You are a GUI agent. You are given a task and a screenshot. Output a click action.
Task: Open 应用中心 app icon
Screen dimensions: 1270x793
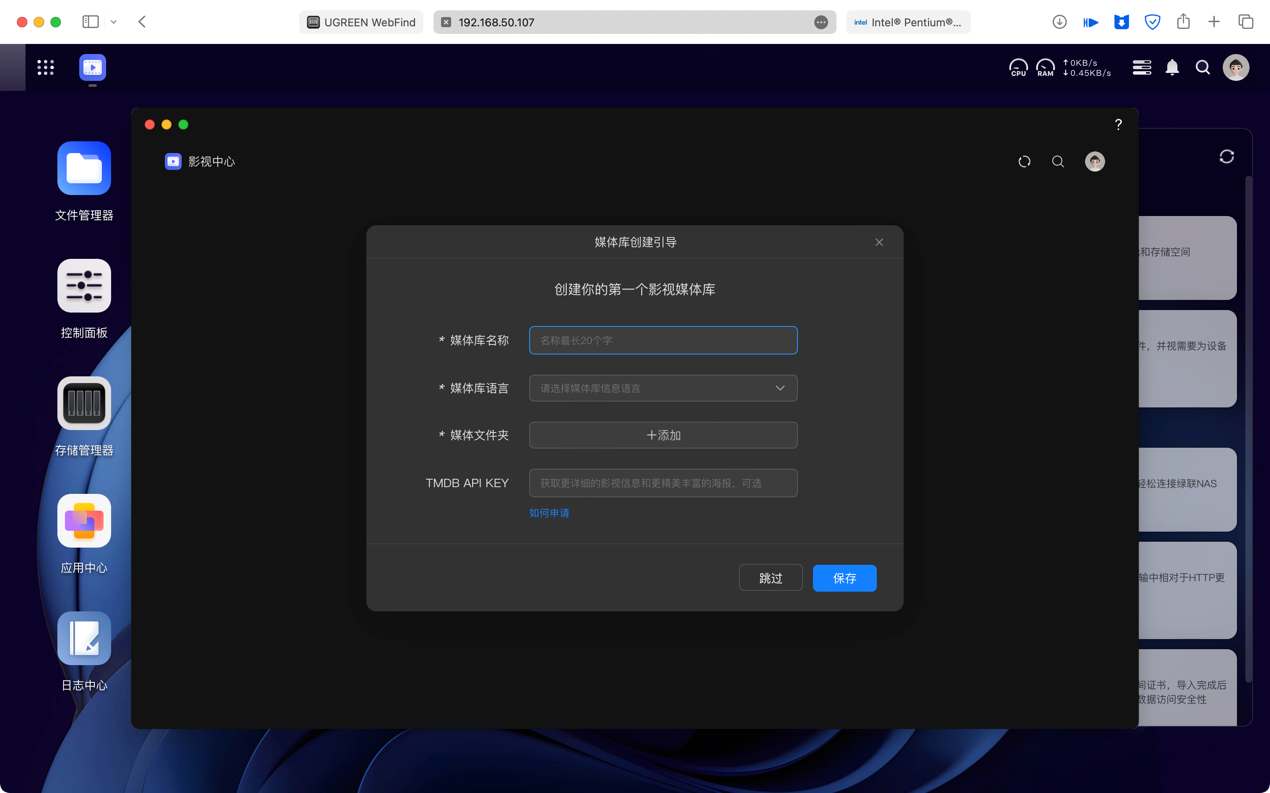coord(84,521)
